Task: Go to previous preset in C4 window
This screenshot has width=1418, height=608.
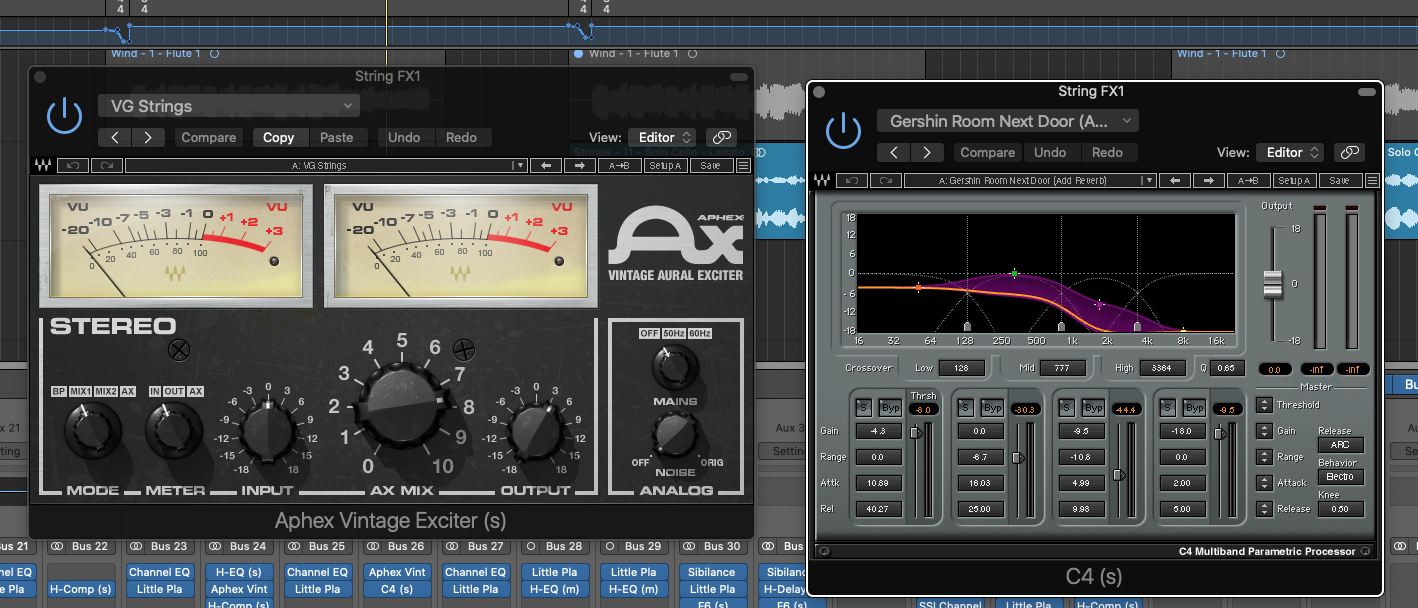Action: (894, 152)
